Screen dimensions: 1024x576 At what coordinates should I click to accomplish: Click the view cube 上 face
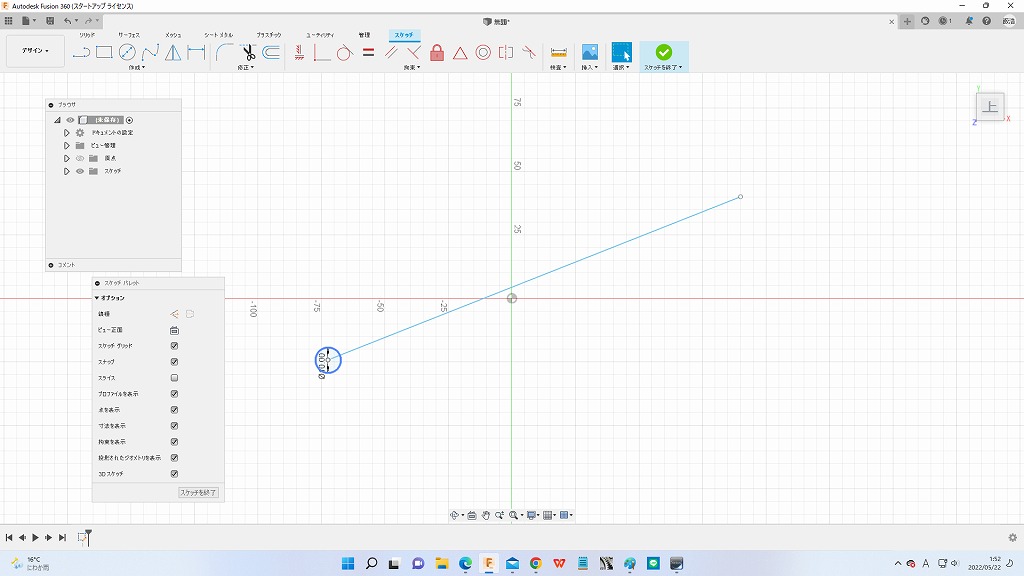pos(990,107)
